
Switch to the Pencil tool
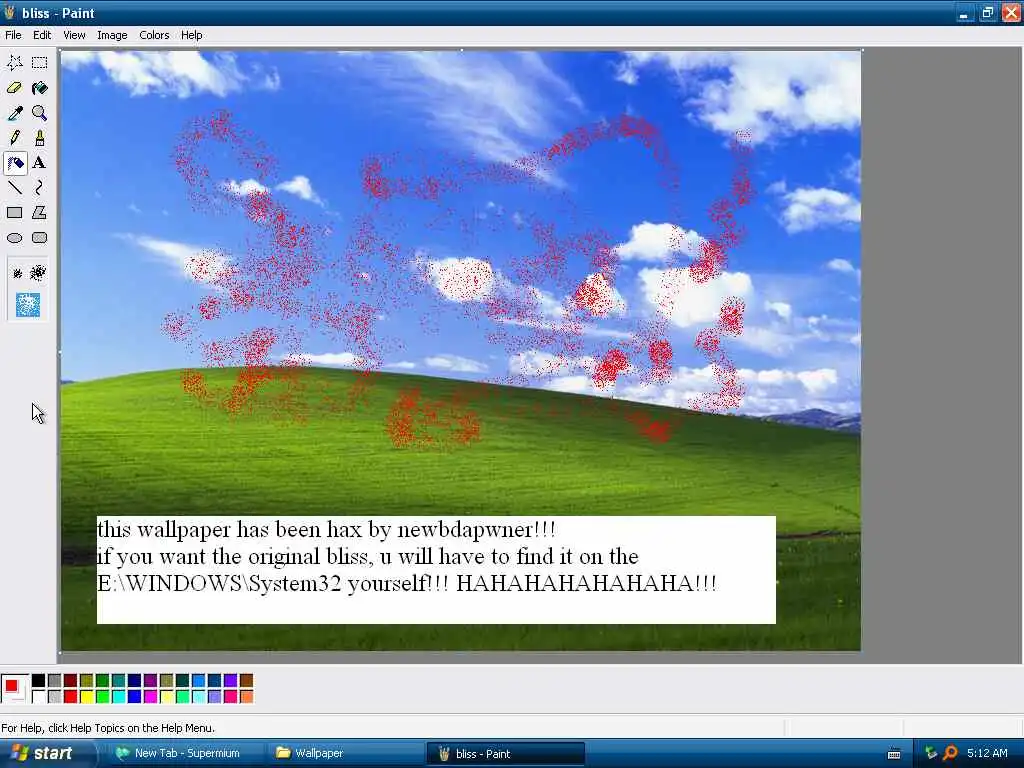click(x=14, y=138)
